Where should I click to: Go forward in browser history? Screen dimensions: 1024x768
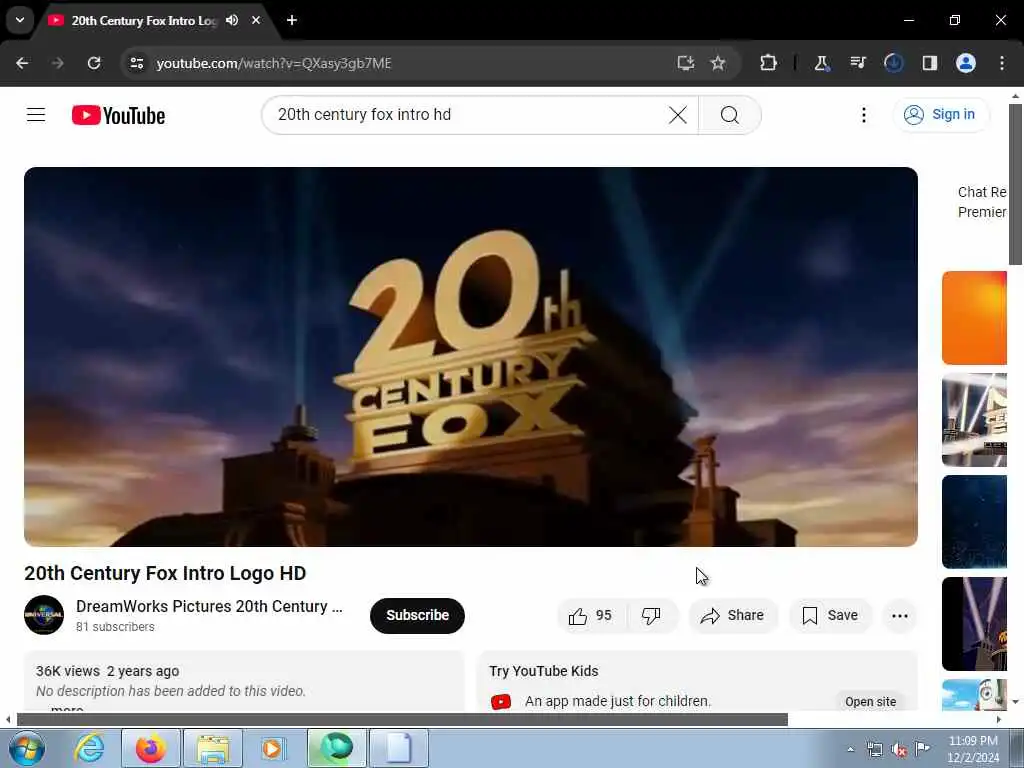(57, 63)
